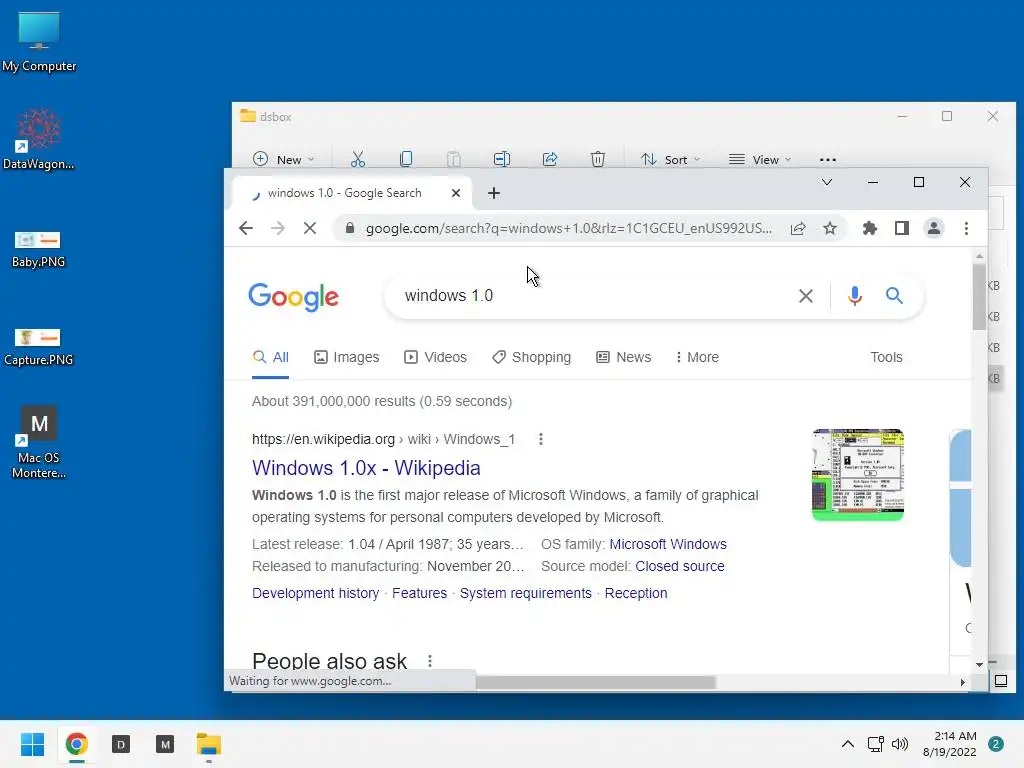Viewport: 1024px width, 768px height.
Task: Select DataWagon desktop shortcut
Action: tap(39, 140)
